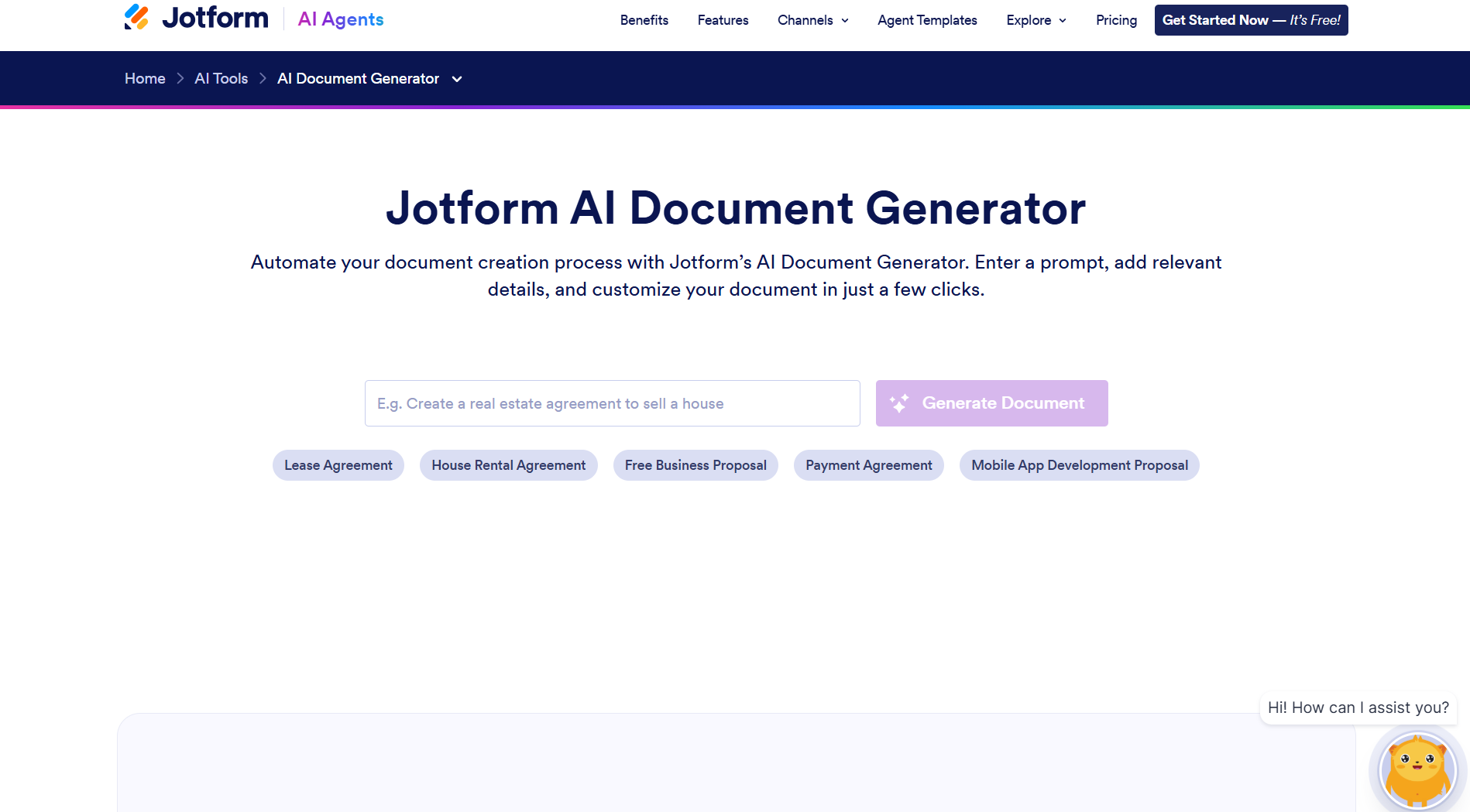Open AI Tools breadcrumb link
Viewport: 1470px width, 812px height.
(222, 79)
